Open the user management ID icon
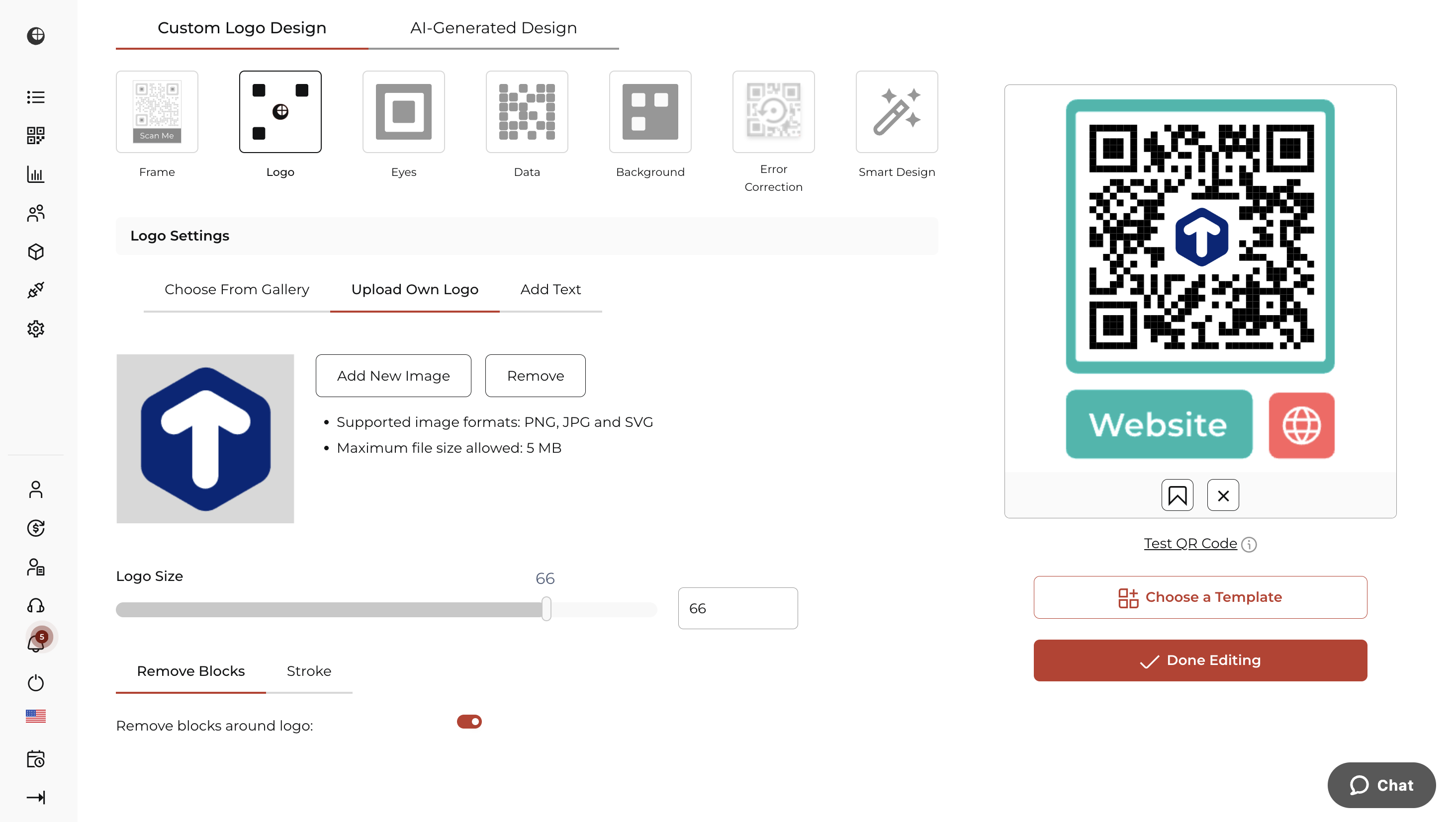1456x822 pixels. (x=36, y=567)
